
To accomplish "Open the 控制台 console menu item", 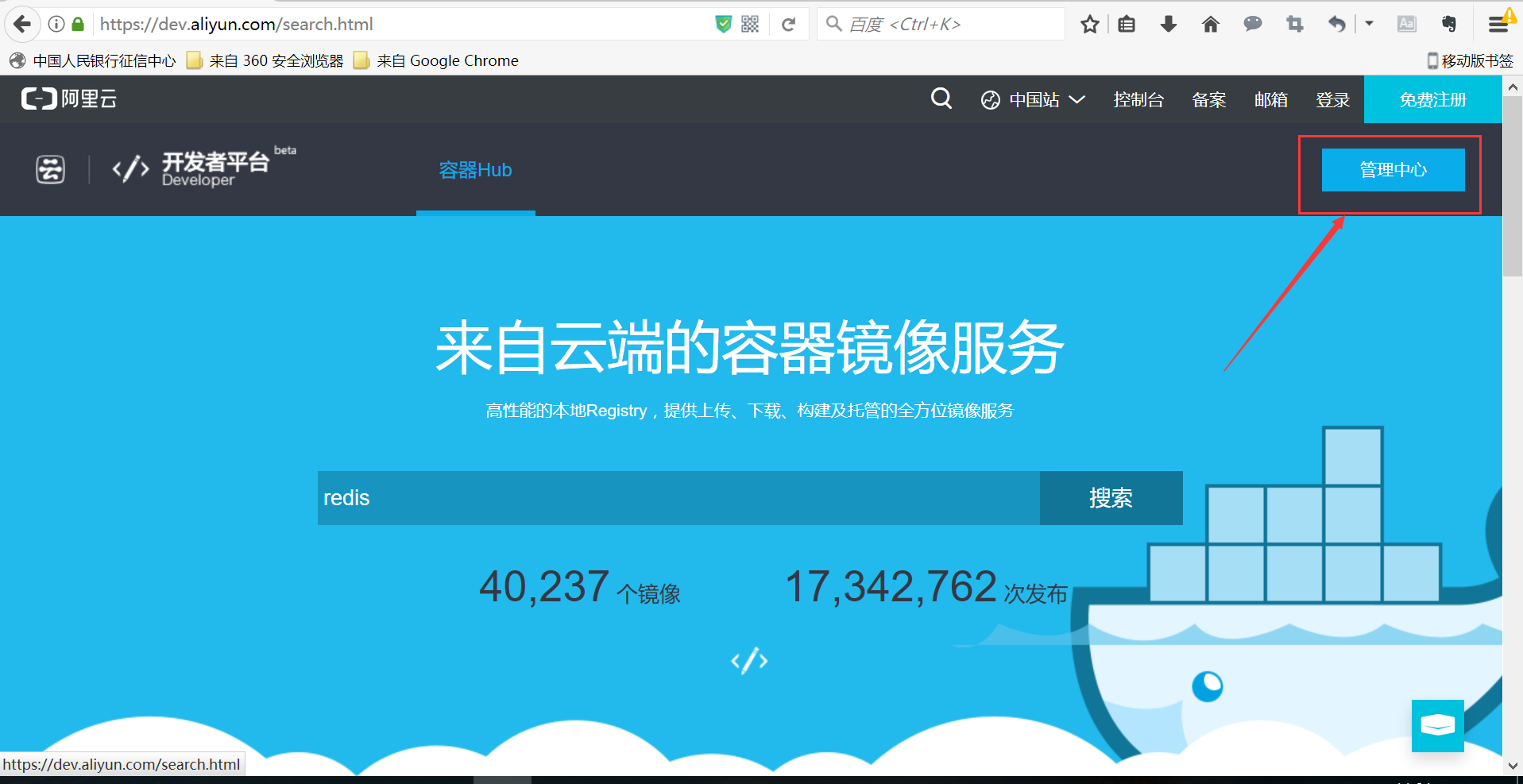I will tap(1138, 99).
